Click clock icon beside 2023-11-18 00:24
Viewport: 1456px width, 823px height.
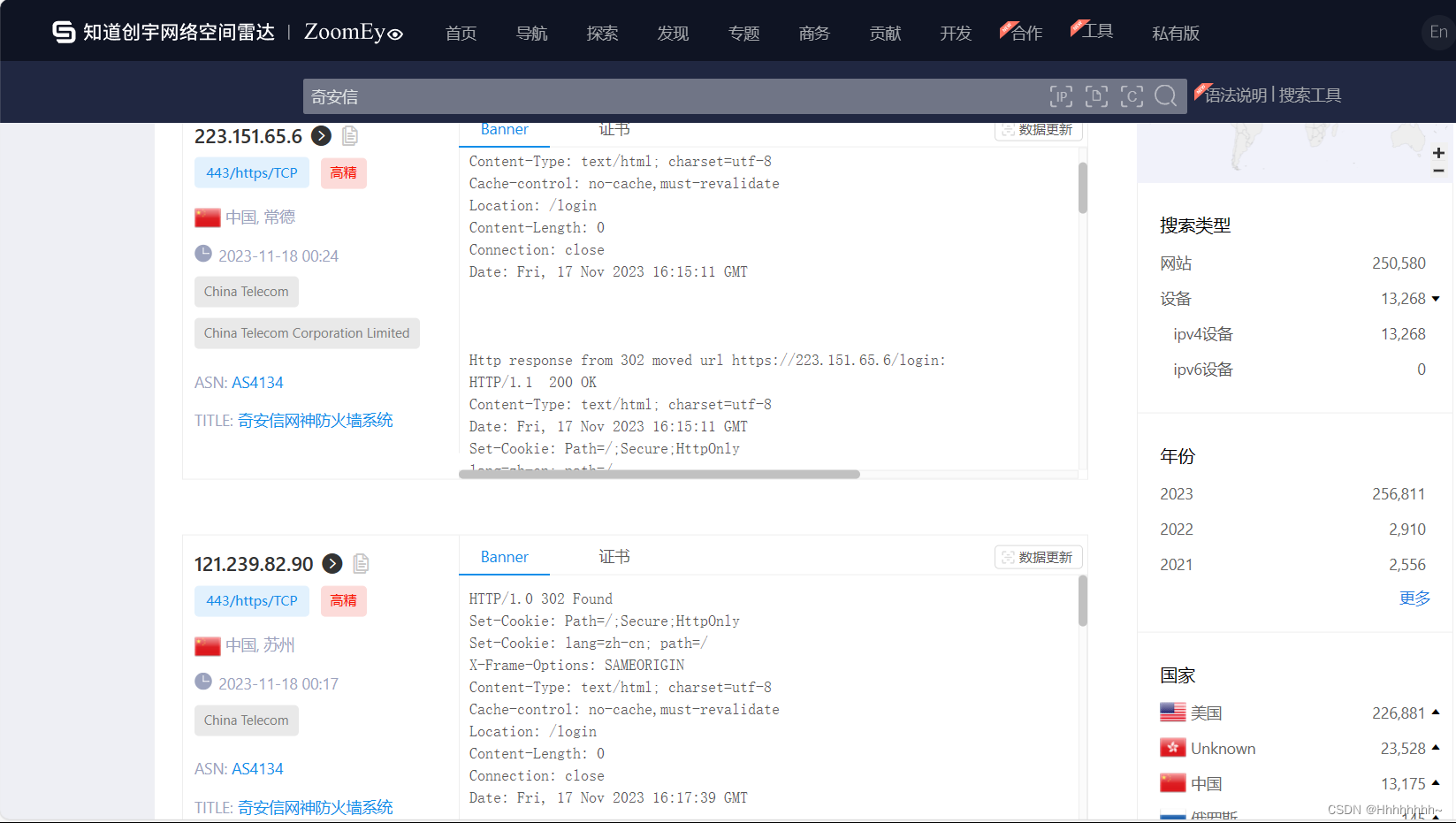tap(203, 254)
